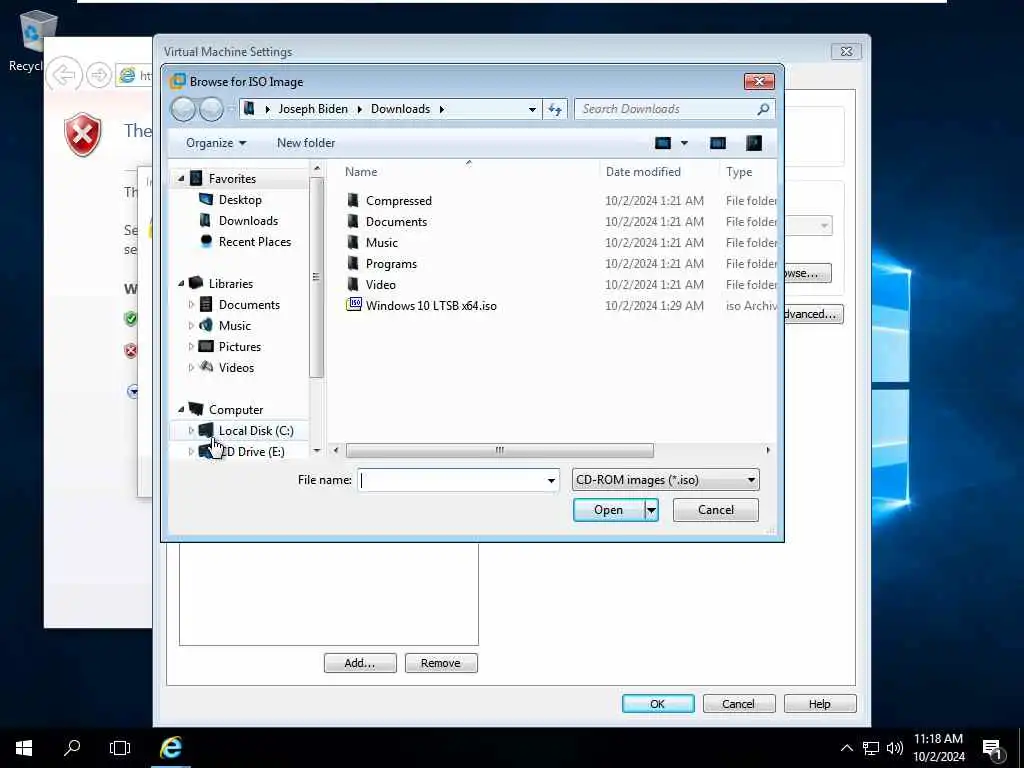Viewport: 1024px width, 768px height.
Task: Click the 10/2/2024 1:29 AM date cell
Action: 654,305
